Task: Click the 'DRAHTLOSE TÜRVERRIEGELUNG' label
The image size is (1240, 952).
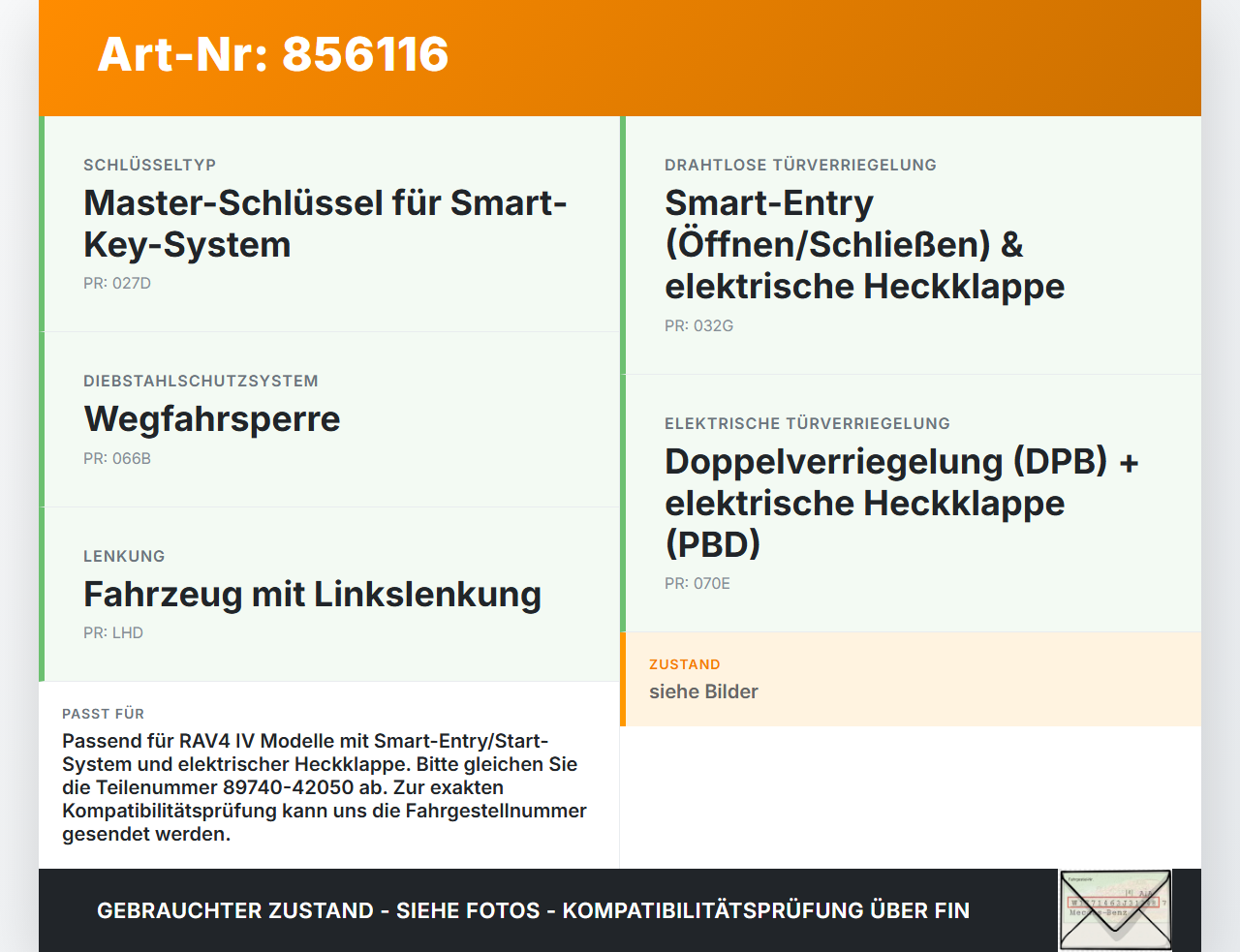Action: click(x=800, y=165)
